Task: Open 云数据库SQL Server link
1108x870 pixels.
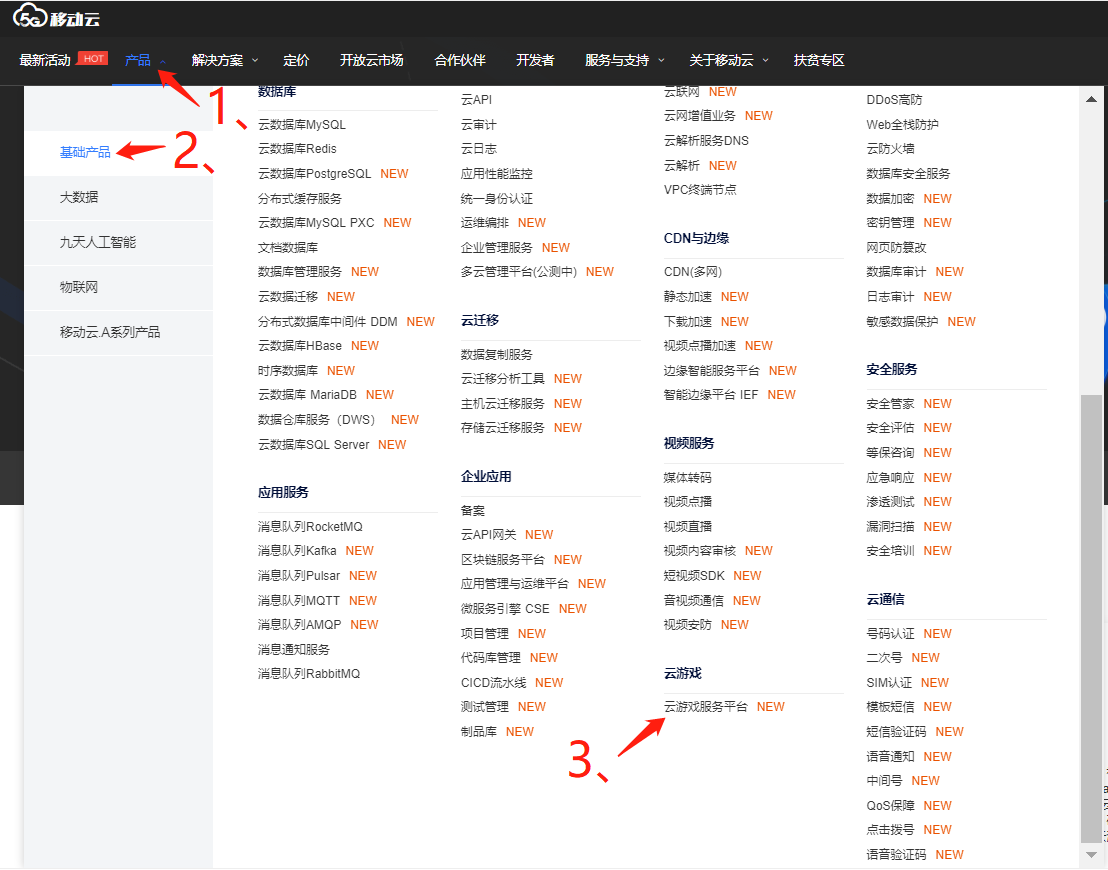Action: (x=314, y=445)
